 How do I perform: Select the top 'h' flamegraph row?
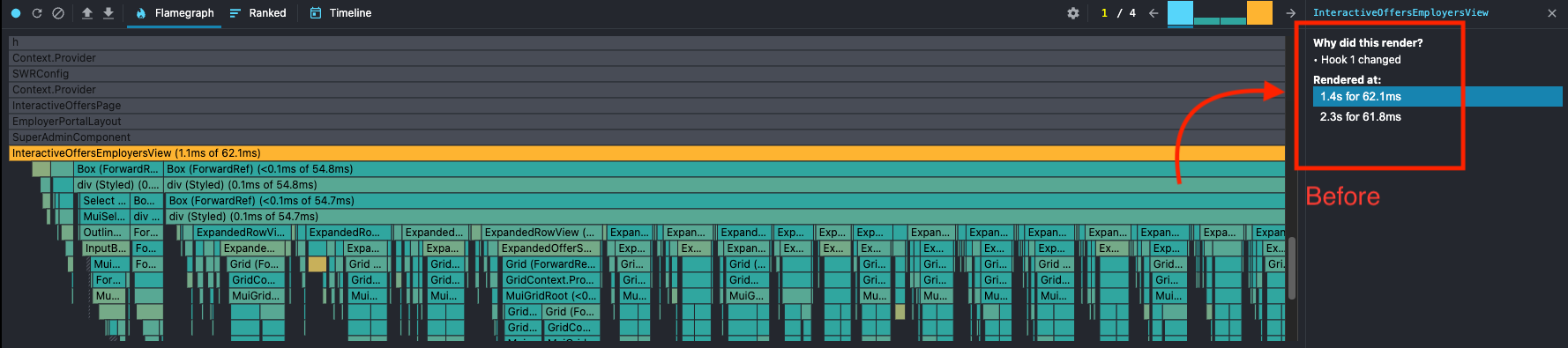[x=646, y=42]
